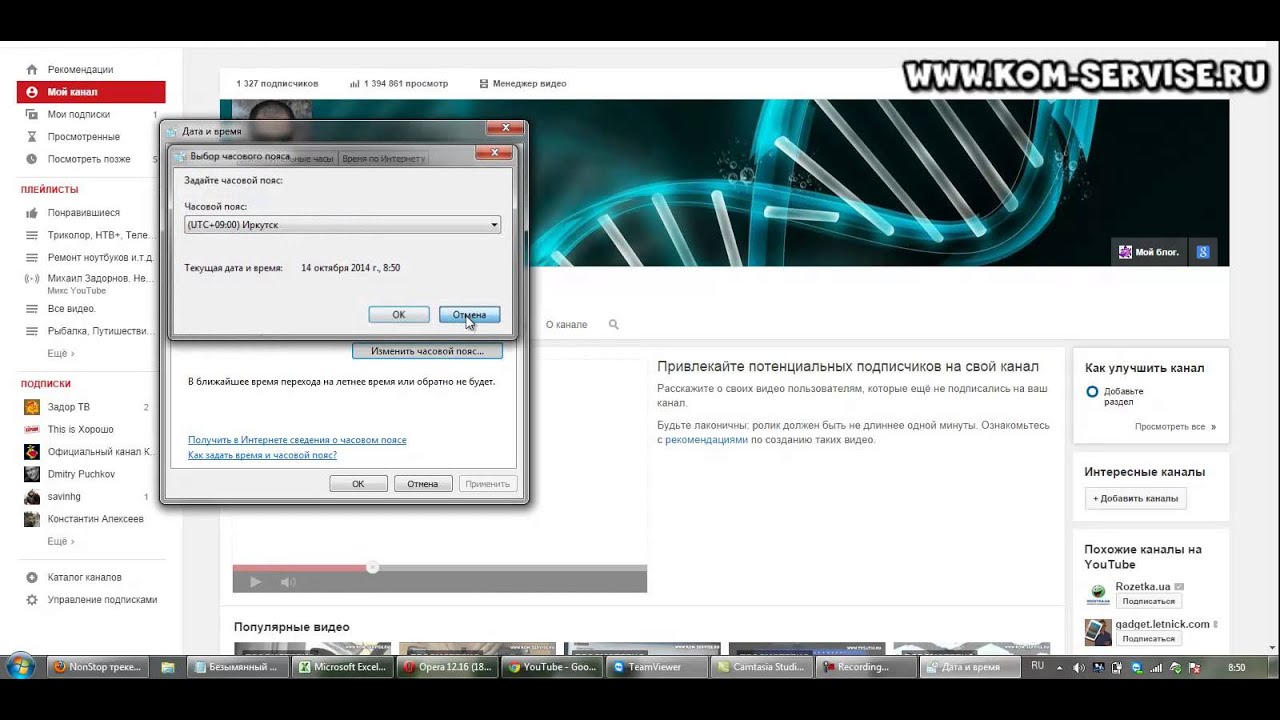The image size is (1280, 720).
Task: Subscribe to the gadget.letnick.com channel
Action: tap(1148, 638)
